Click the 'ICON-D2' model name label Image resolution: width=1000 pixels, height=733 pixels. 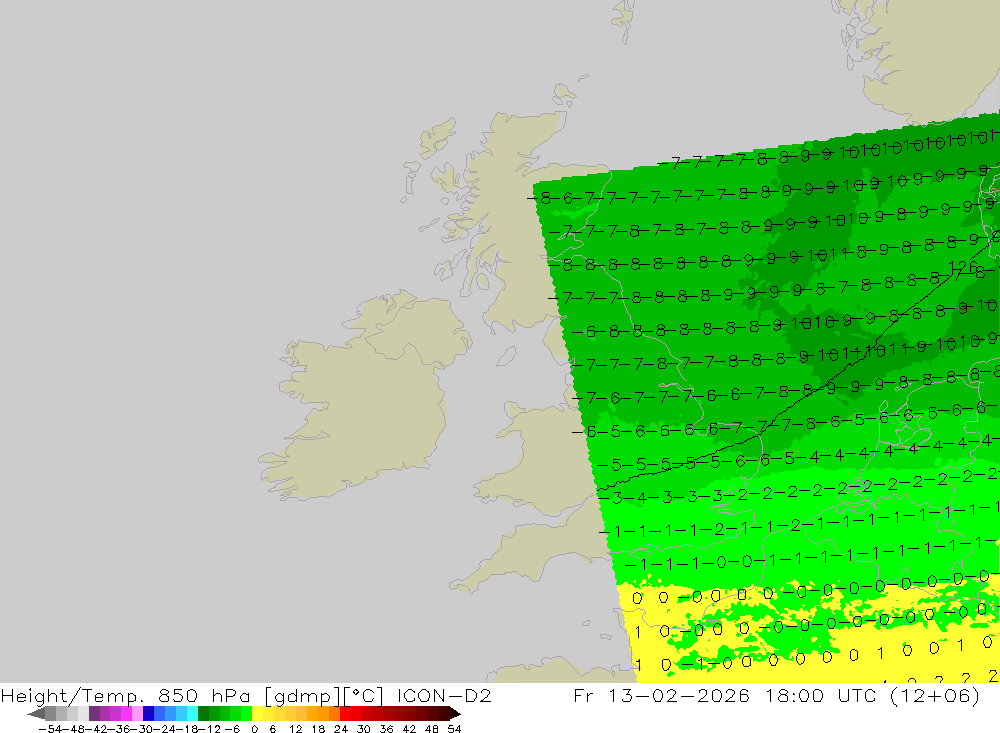coord(444,695)
